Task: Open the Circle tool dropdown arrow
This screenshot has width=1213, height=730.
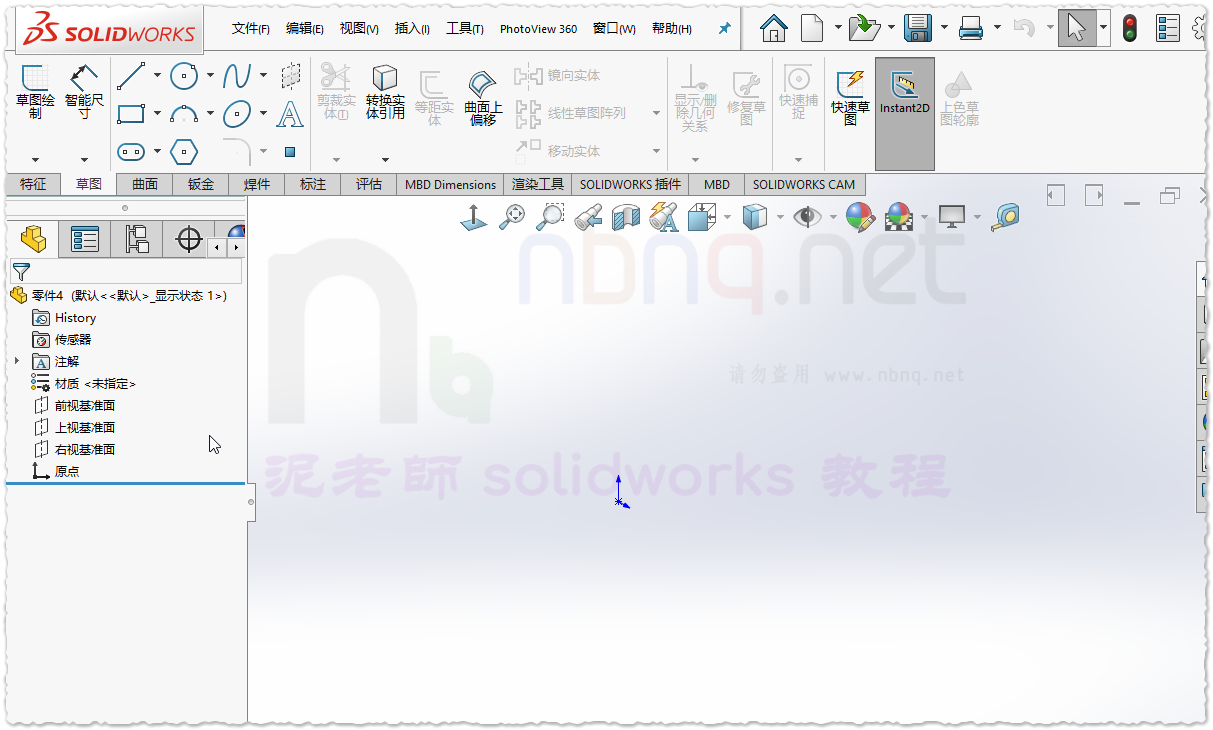Action: [x=210, y=75]
